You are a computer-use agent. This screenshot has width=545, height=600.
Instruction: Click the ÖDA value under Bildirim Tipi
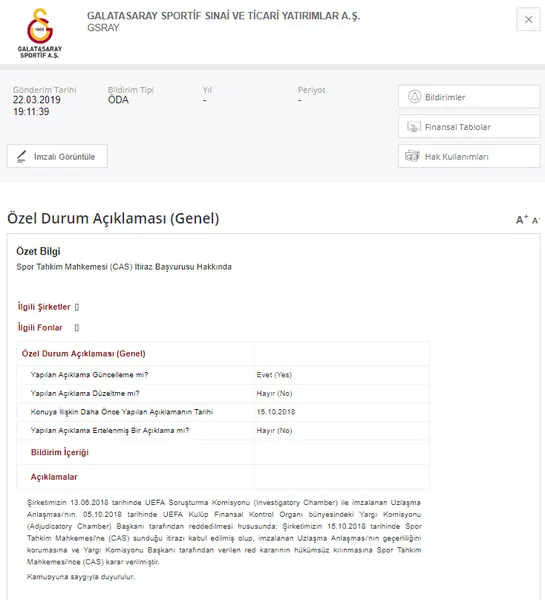point(118,100)
